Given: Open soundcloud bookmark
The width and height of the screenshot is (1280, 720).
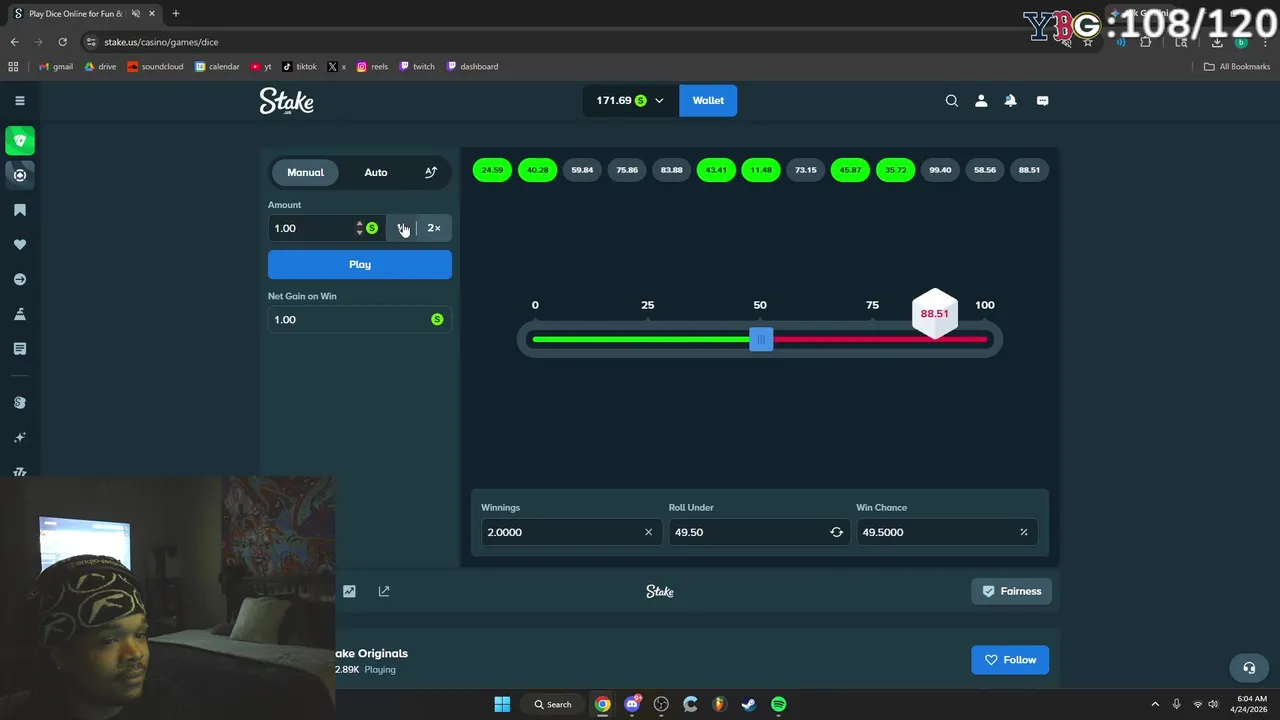Looking at the screenshot, I should point(155,67).
